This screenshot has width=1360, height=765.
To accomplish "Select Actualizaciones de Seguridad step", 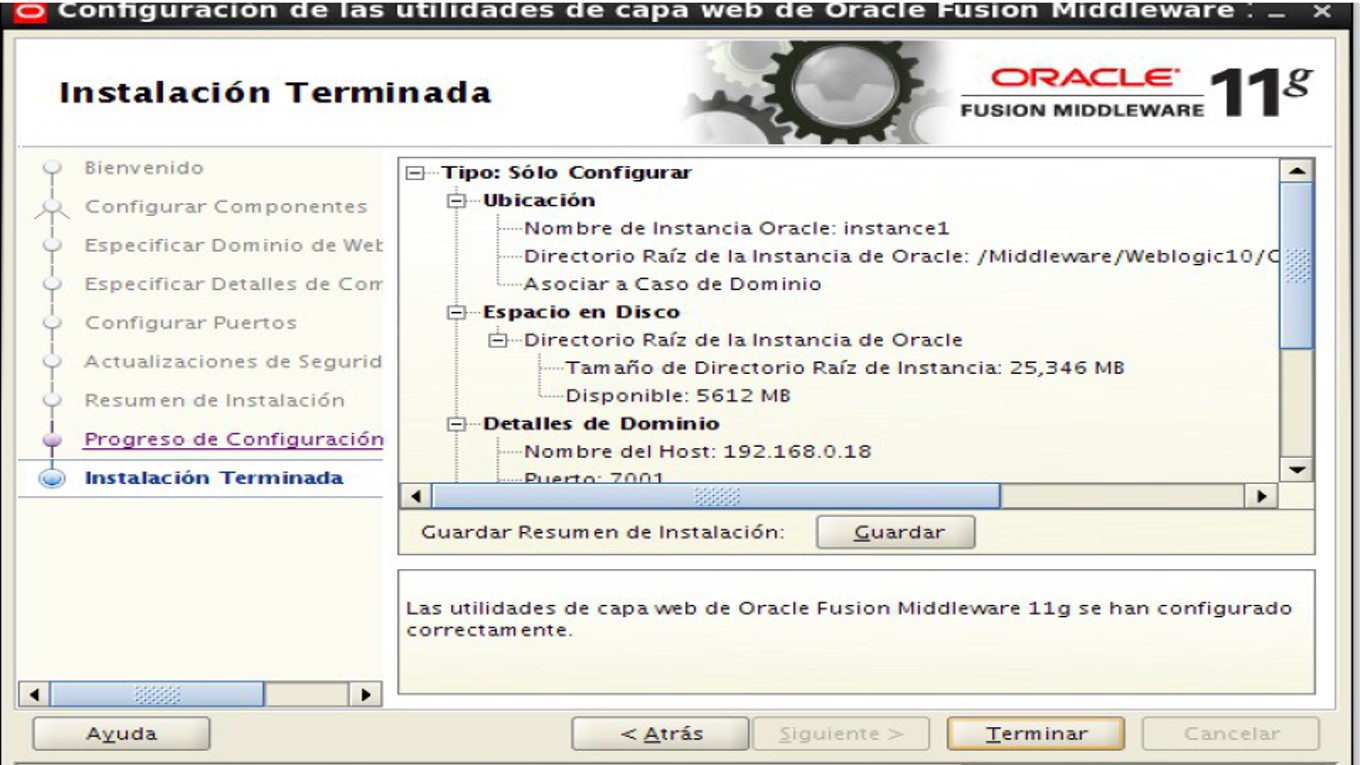I will pyautogui.click(x=234, y=362).
